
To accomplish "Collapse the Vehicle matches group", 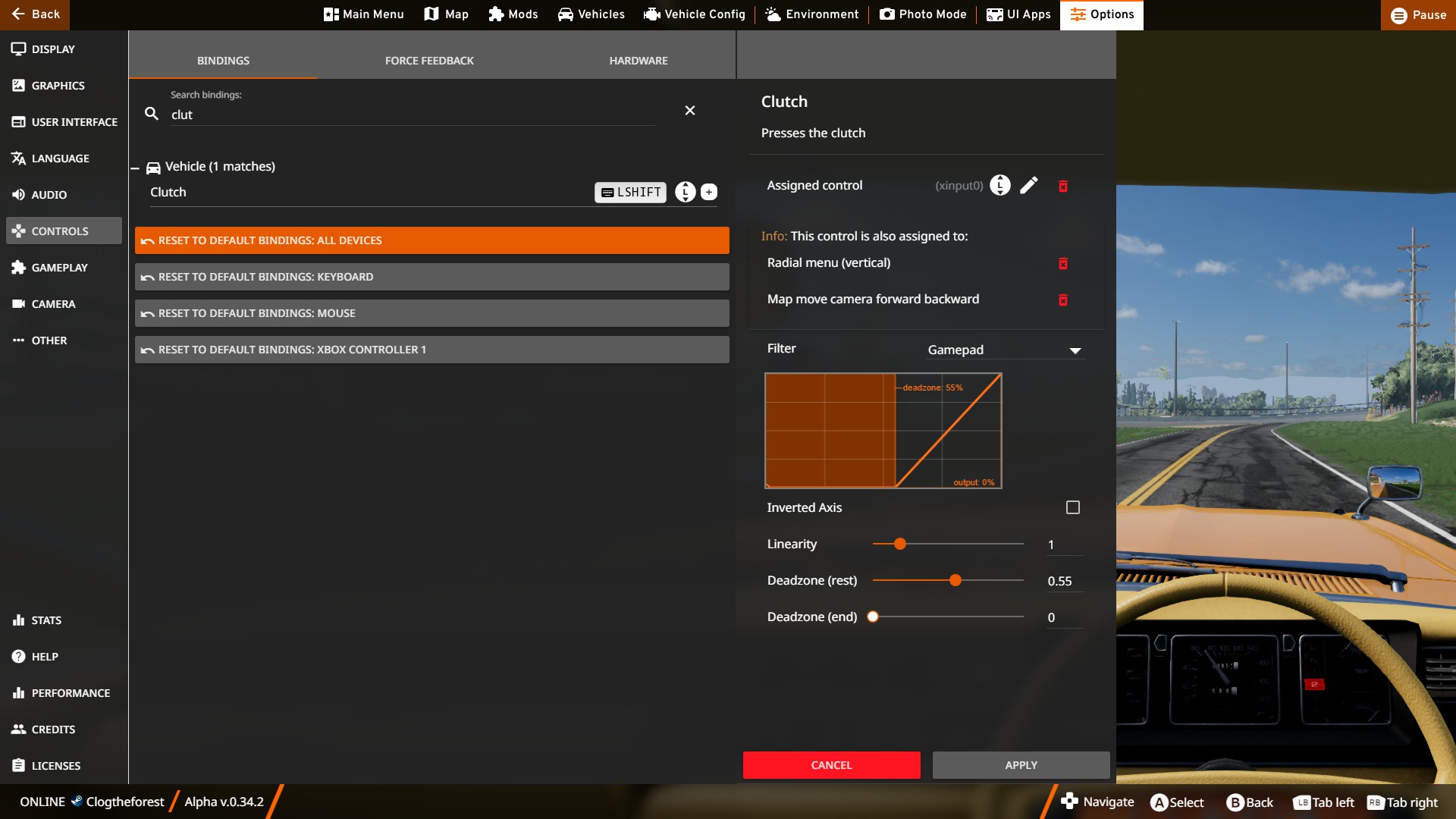I will (135, 168).
